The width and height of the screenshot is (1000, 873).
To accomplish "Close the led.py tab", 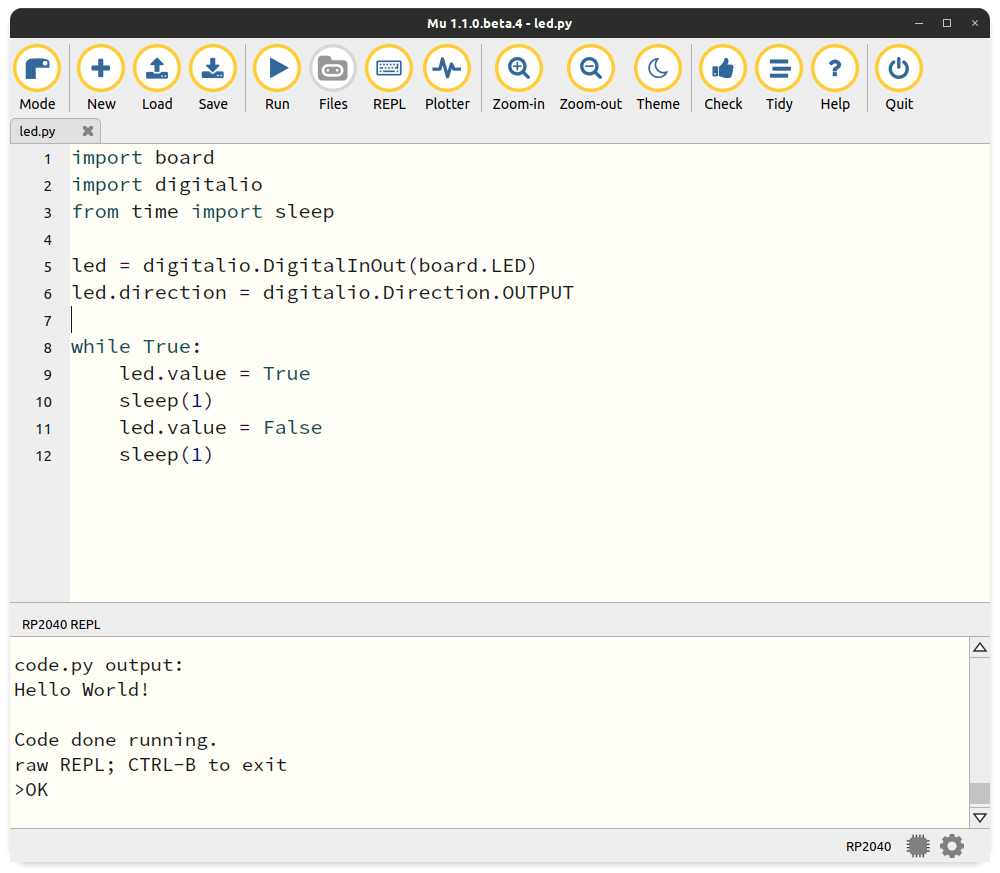I will click(88, 131).
